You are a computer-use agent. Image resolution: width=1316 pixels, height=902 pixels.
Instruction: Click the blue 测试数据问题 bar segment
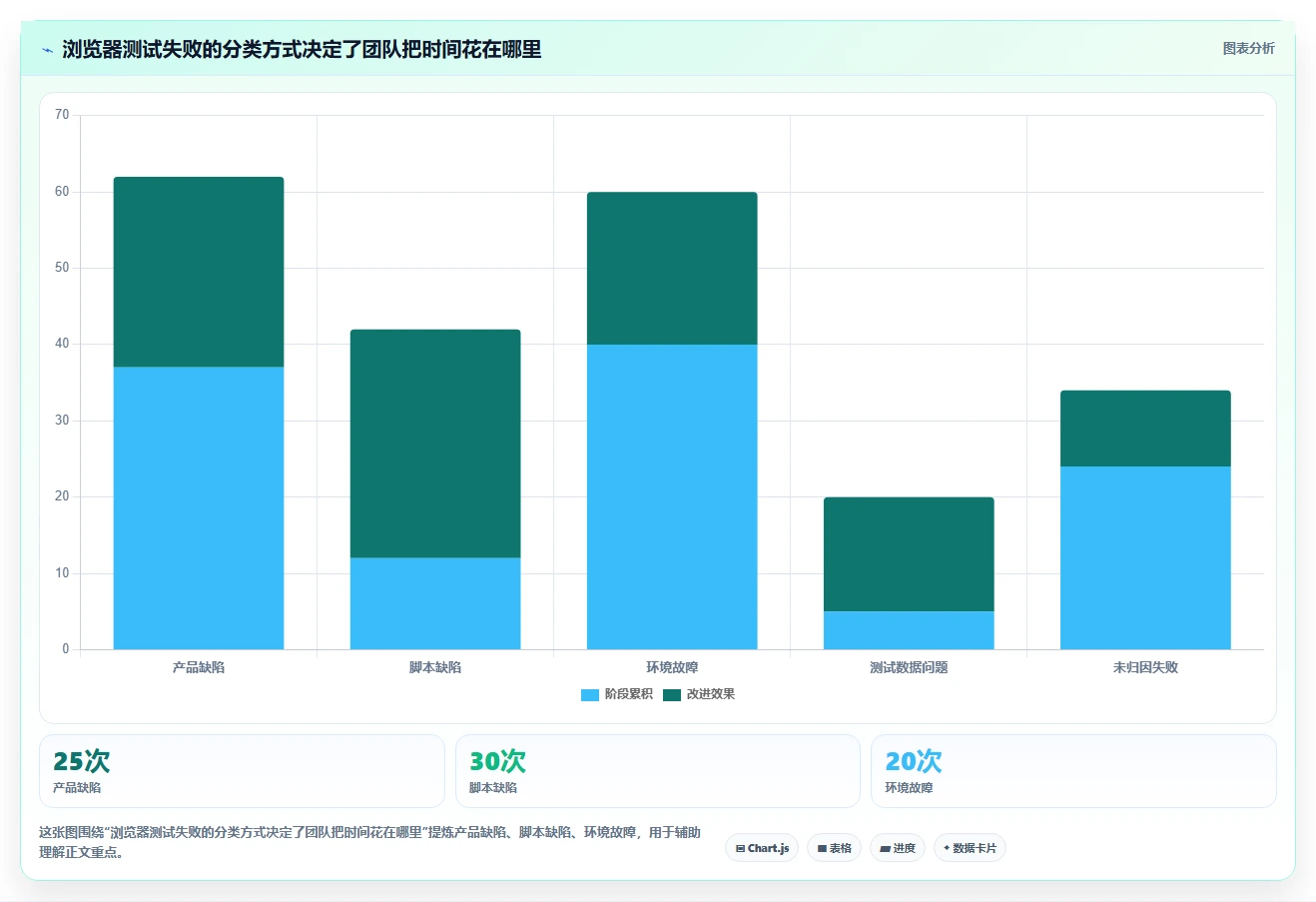pyautogui.click(x=909, y=630)
